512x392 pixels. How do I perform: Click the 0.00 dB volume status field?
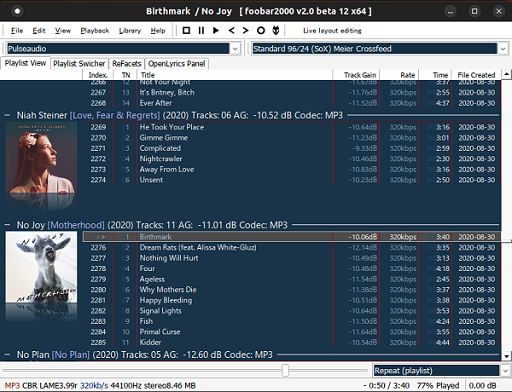click(x=482, y=386)
